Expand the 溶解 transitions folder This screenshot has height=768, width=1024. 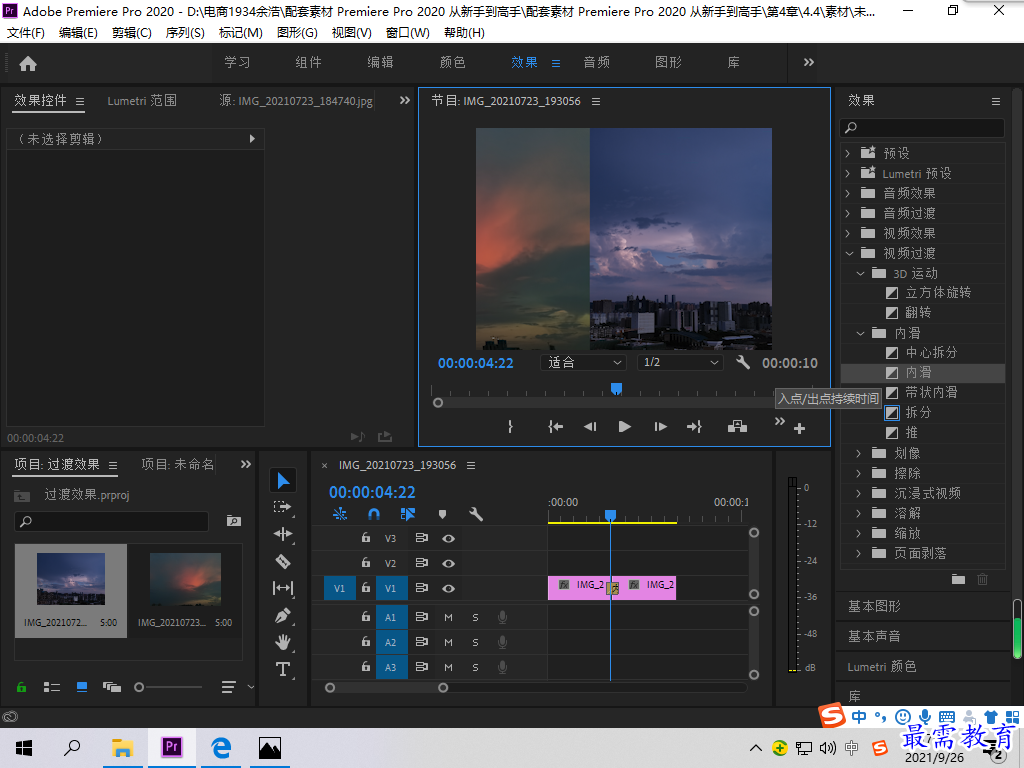pyautogui.click(x=859, y=513)
